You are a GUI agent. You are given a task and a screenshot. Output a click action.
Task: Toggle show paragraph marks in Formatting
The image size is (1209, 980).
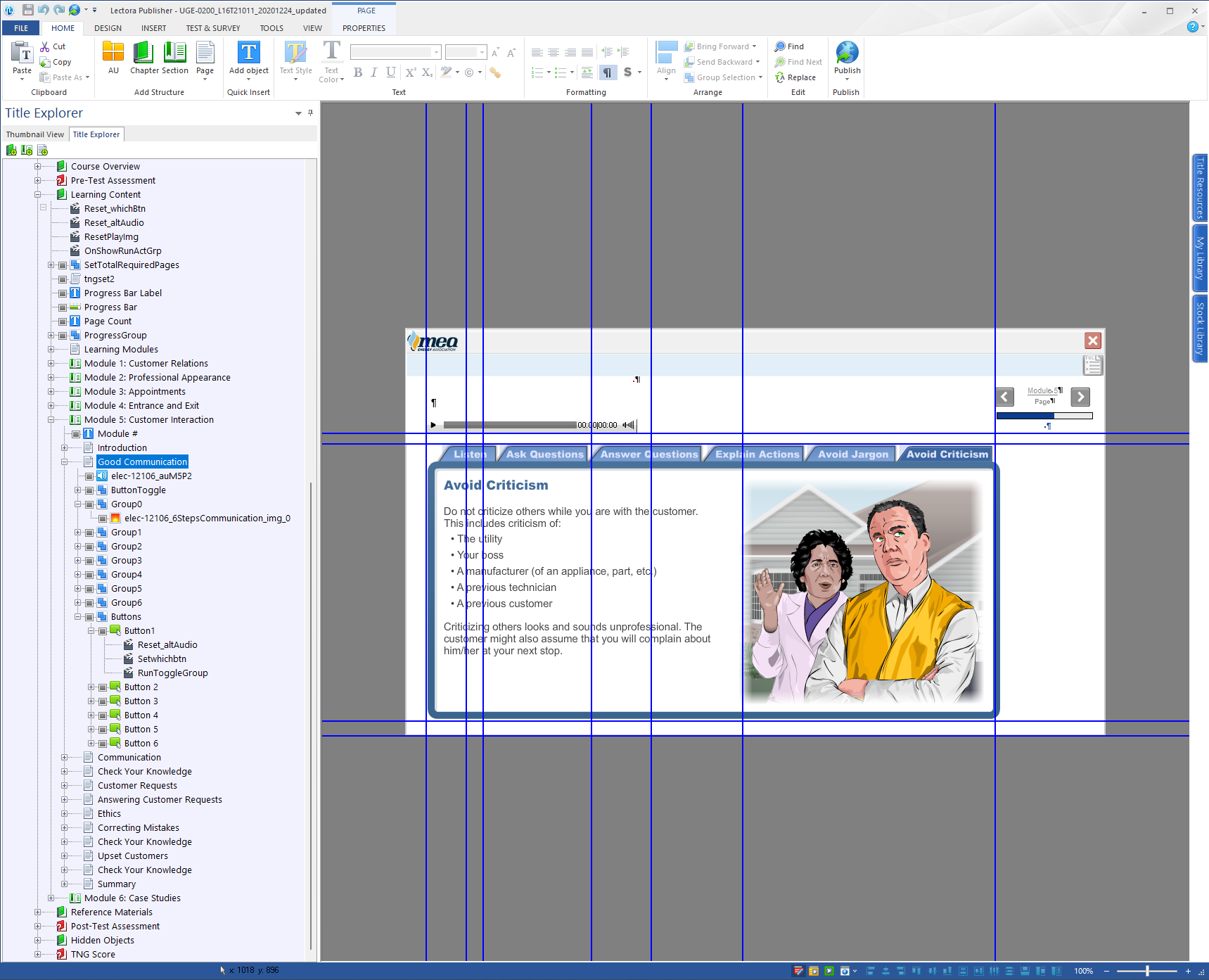coord(607,72)
